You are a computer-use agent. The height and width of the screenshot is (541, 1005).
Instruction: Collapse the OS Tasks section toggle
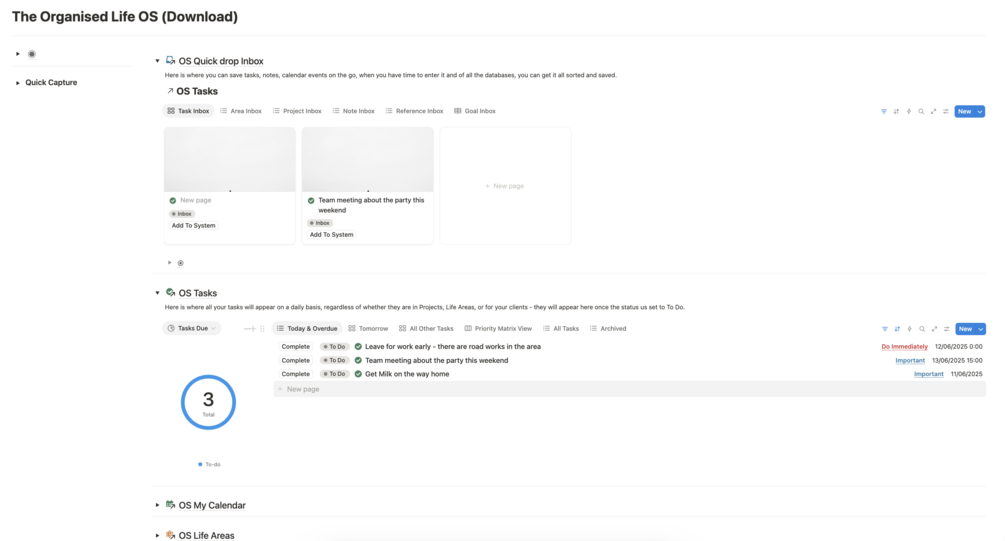157,292
